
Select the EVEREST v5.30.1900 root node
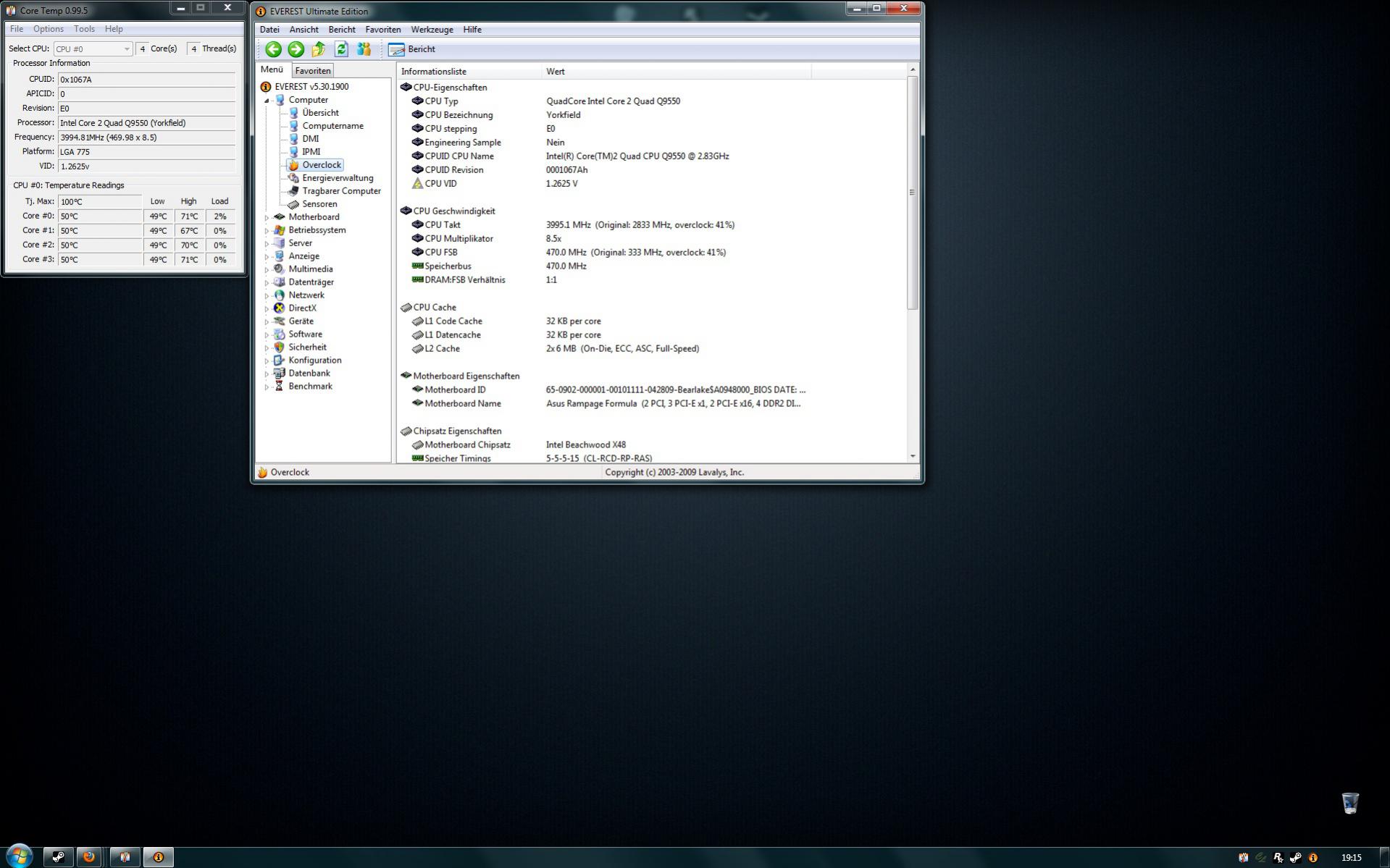tap(311, 87)
